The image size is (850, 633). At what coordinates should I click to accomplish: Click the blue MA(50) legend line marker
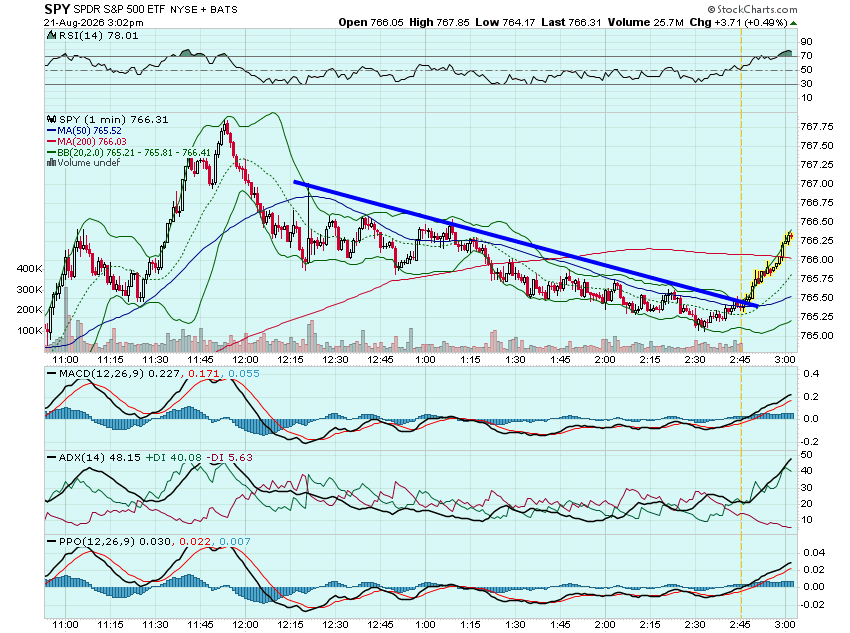pyautogui.click(x=51, y=131)
